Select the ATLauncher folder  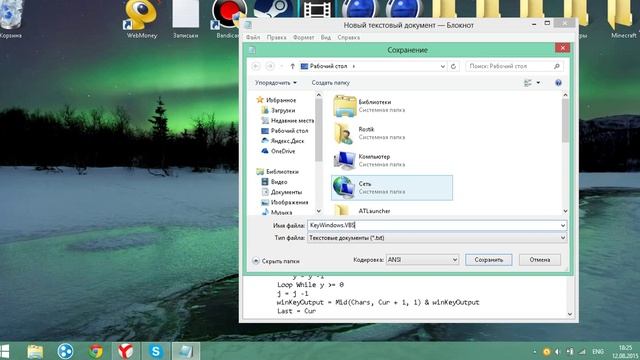392,210
